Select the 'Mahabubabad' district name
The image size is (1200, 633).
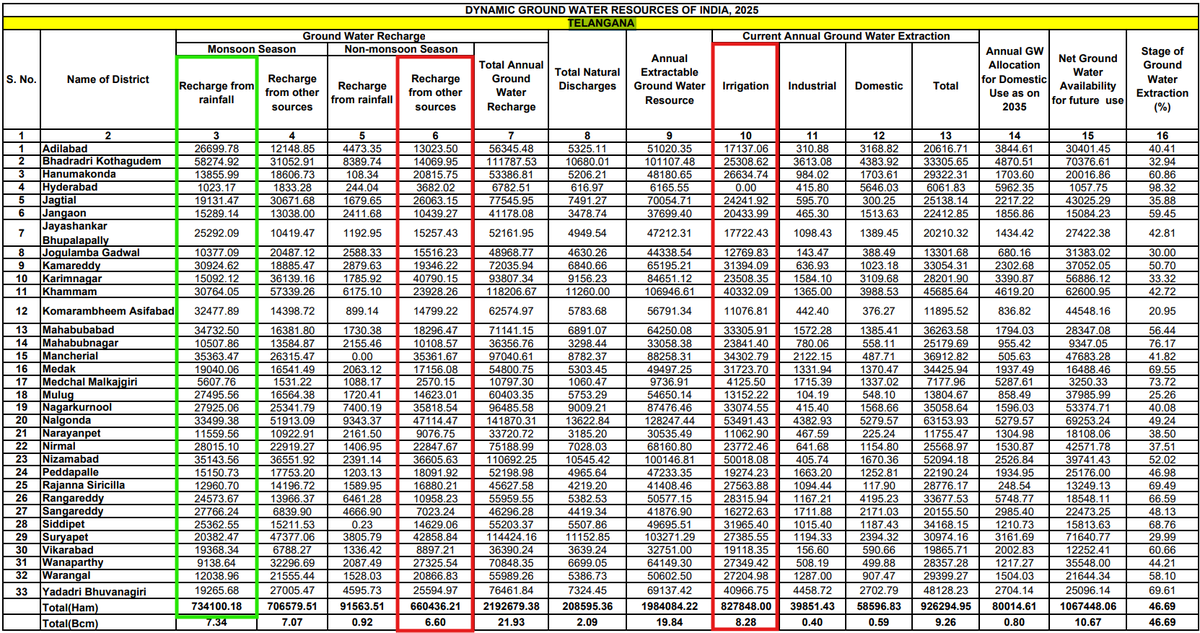[78, 329]
